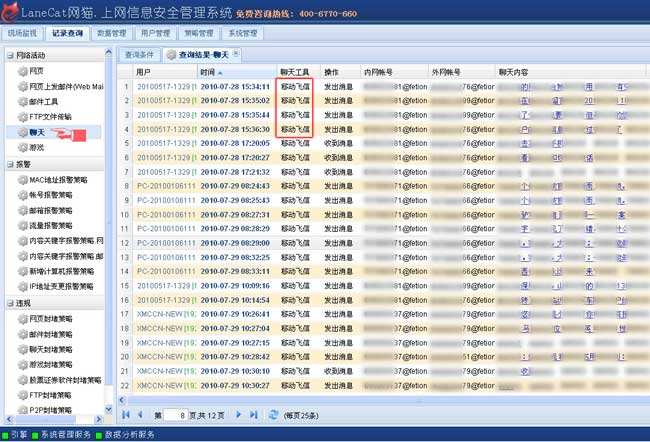
Task: Select row 8 time 2010-07-29 08:24:43
Action: pyautogui.click(x=235, y=186)
